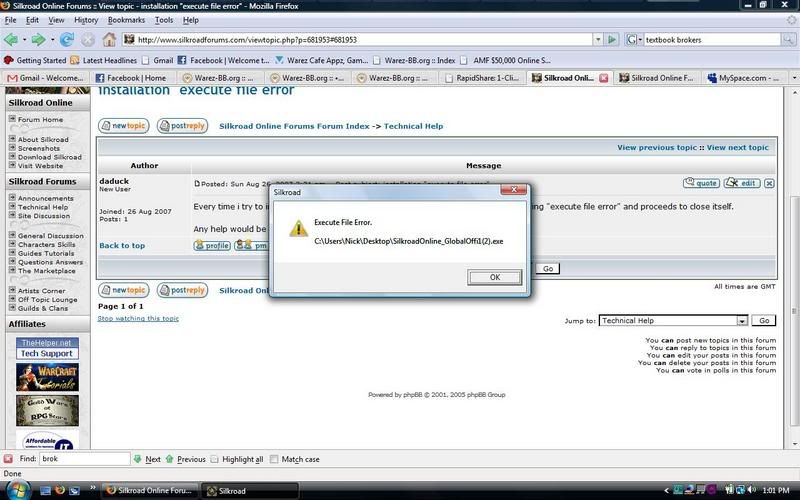Find Next occurrence button
The image size is (800, 500).
pos(147,459)
